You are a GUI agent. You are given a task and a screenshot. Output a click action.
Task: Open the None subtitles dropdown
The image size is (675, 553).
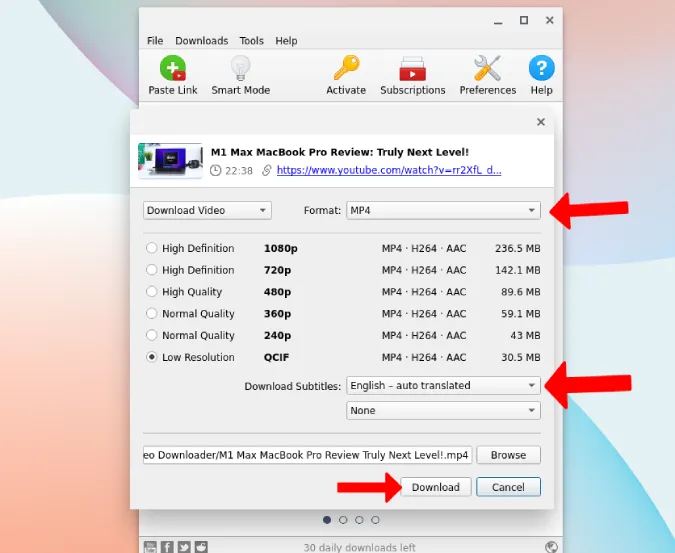click(443, 411)
